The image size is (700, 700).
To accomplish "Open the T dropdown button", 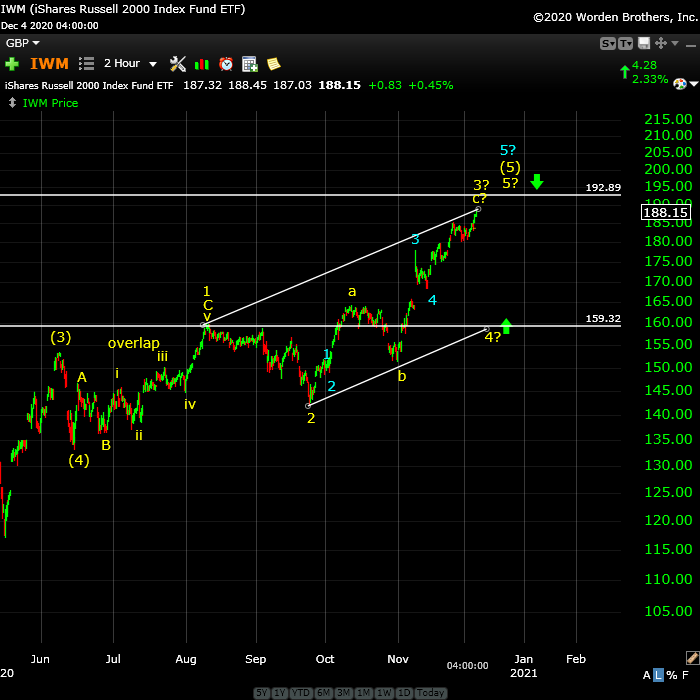I will click(625, 43).
